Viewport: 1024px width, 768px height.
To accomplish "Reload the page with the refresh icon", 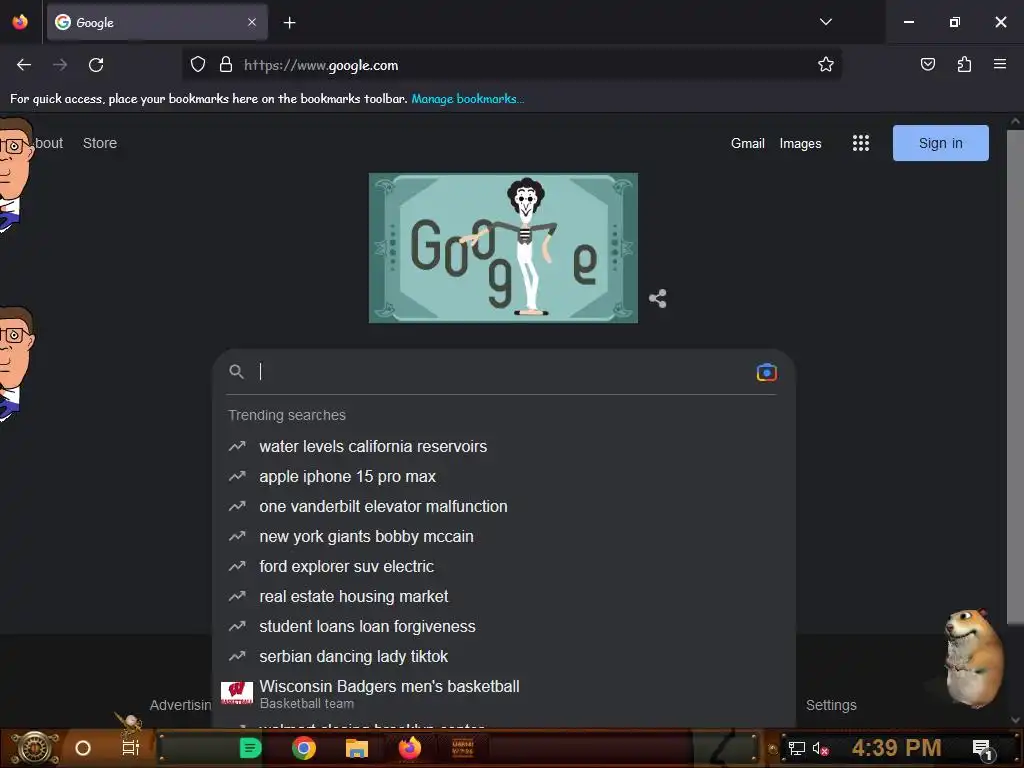I will coord(96,65).
